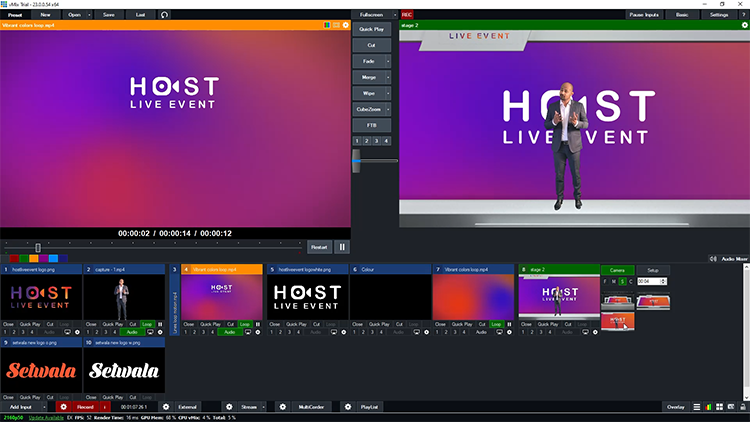
Task: Open the Record settings gear
Action: point(63,407)
